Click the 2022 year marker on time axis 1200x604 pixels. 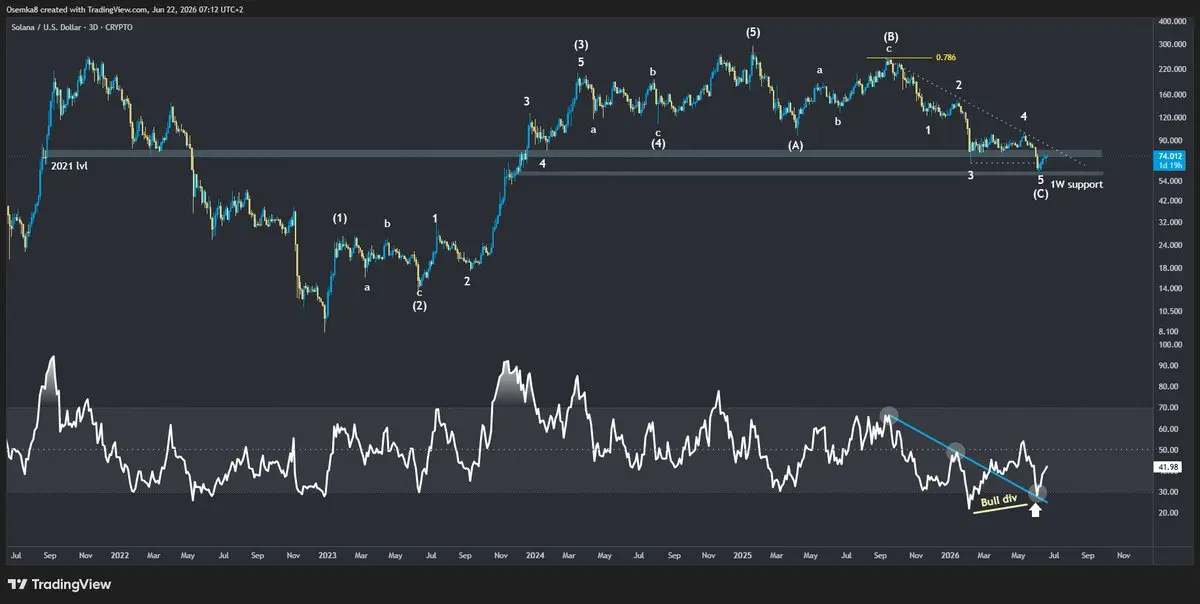pyautogui.click(x=120, y=553)
